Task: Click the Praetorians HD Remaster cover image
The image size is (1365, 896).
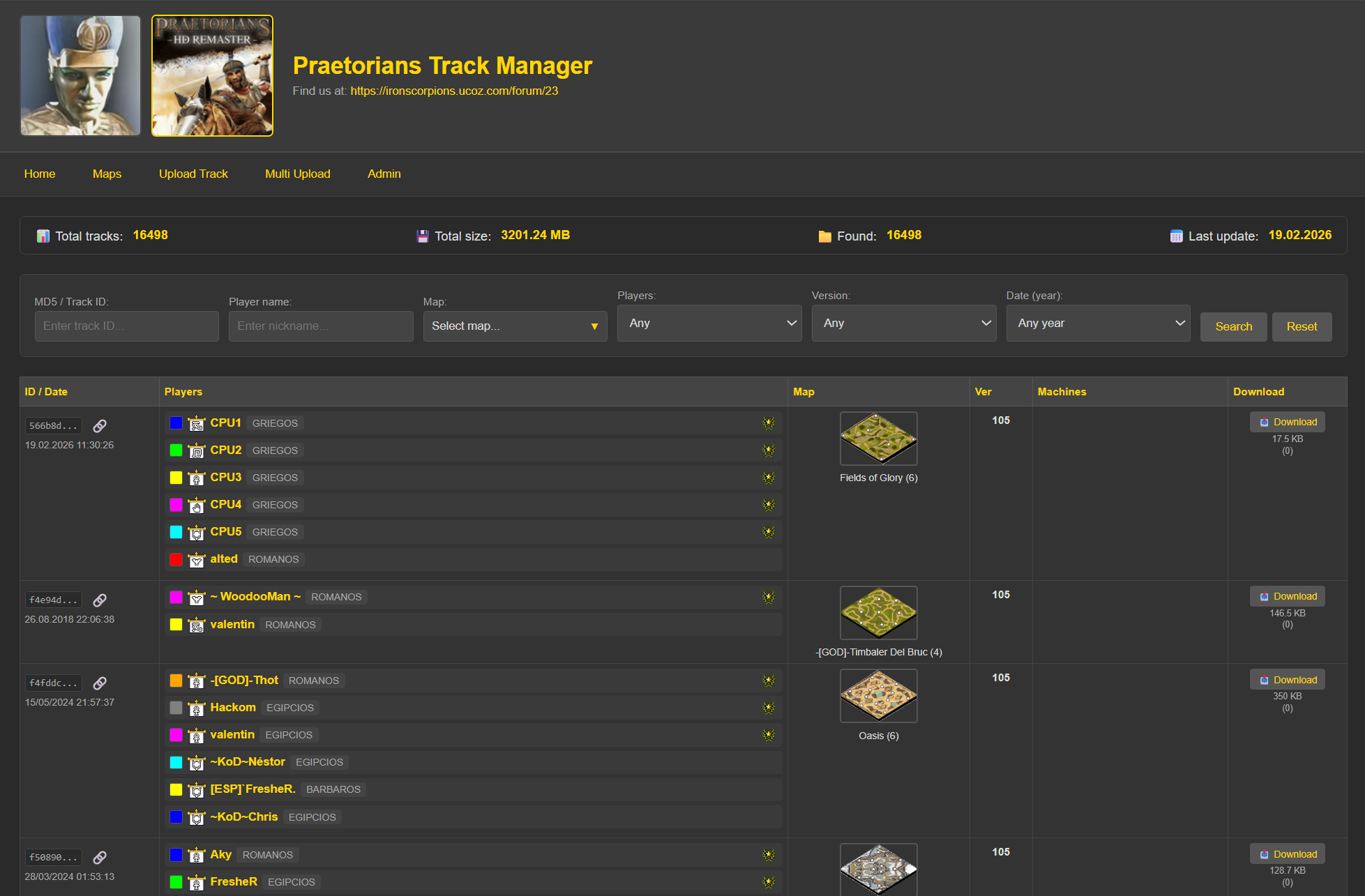Action: pos(212,75)
